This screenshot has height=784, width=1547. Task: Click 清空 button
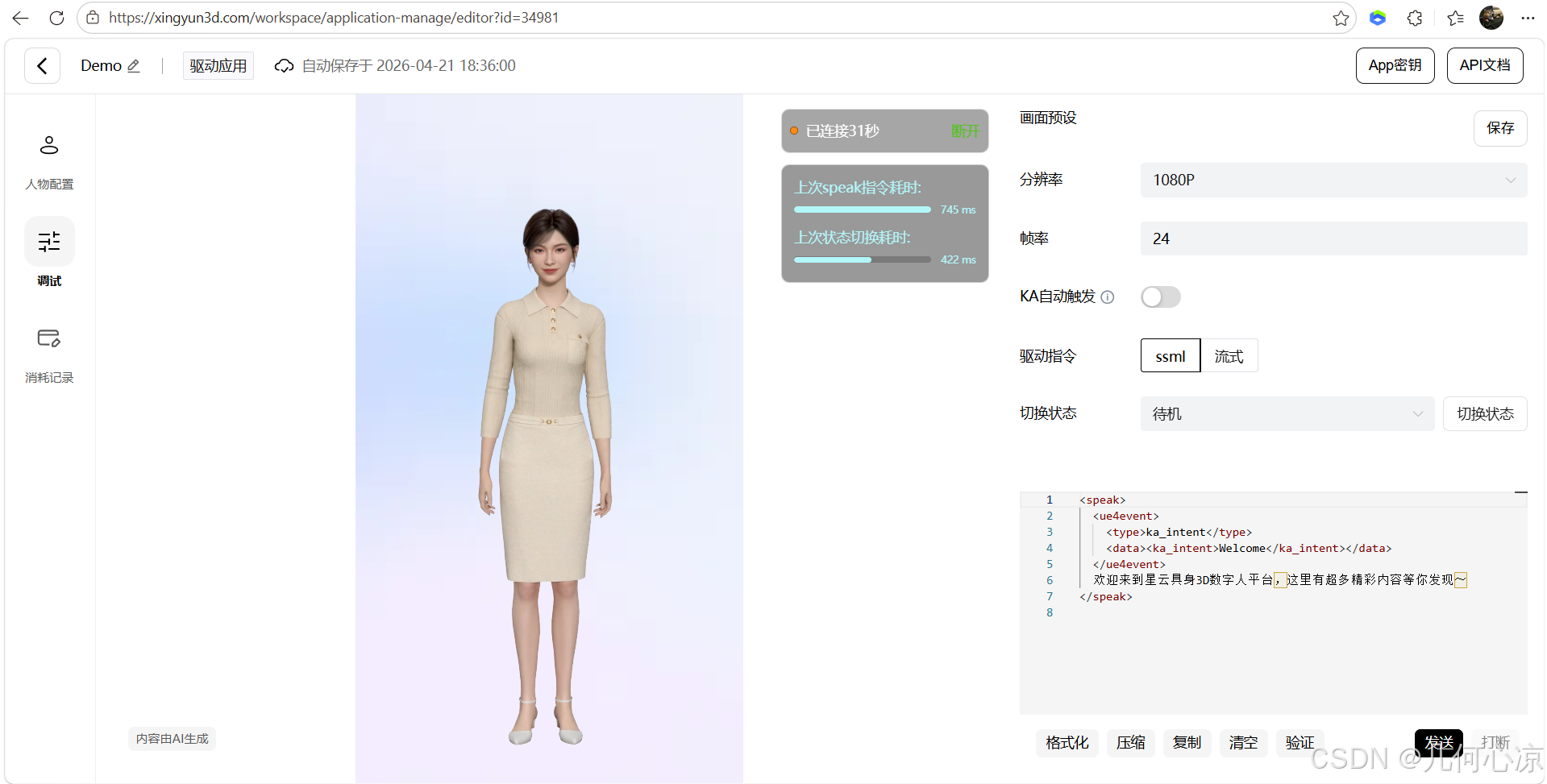1243,743
